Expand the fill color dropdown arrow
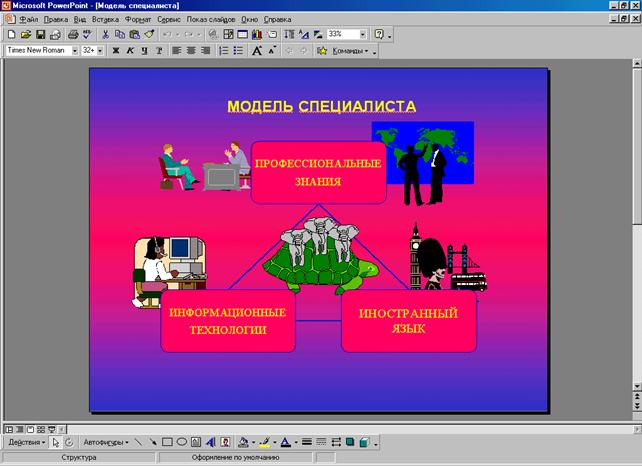642x466 pixels. click(253, 442)
